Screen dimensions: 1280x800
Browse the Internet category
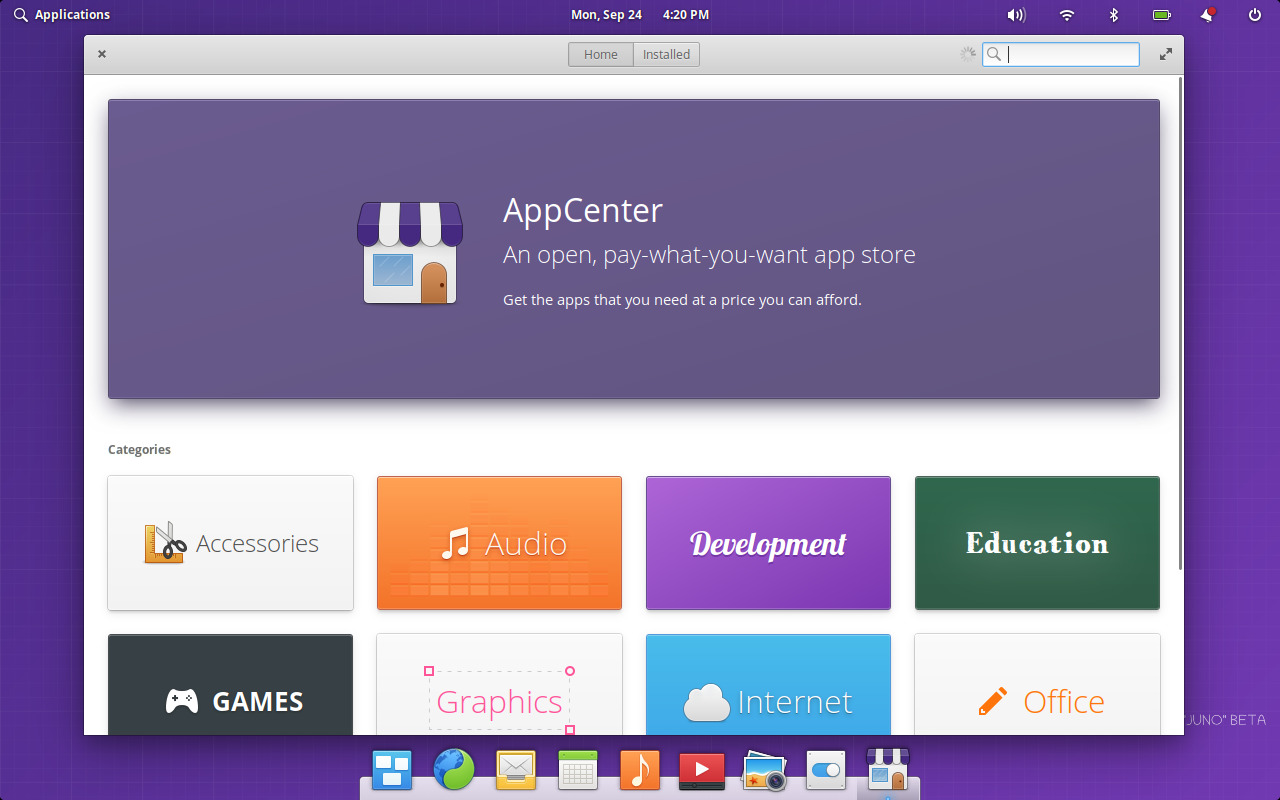[768, 685]
